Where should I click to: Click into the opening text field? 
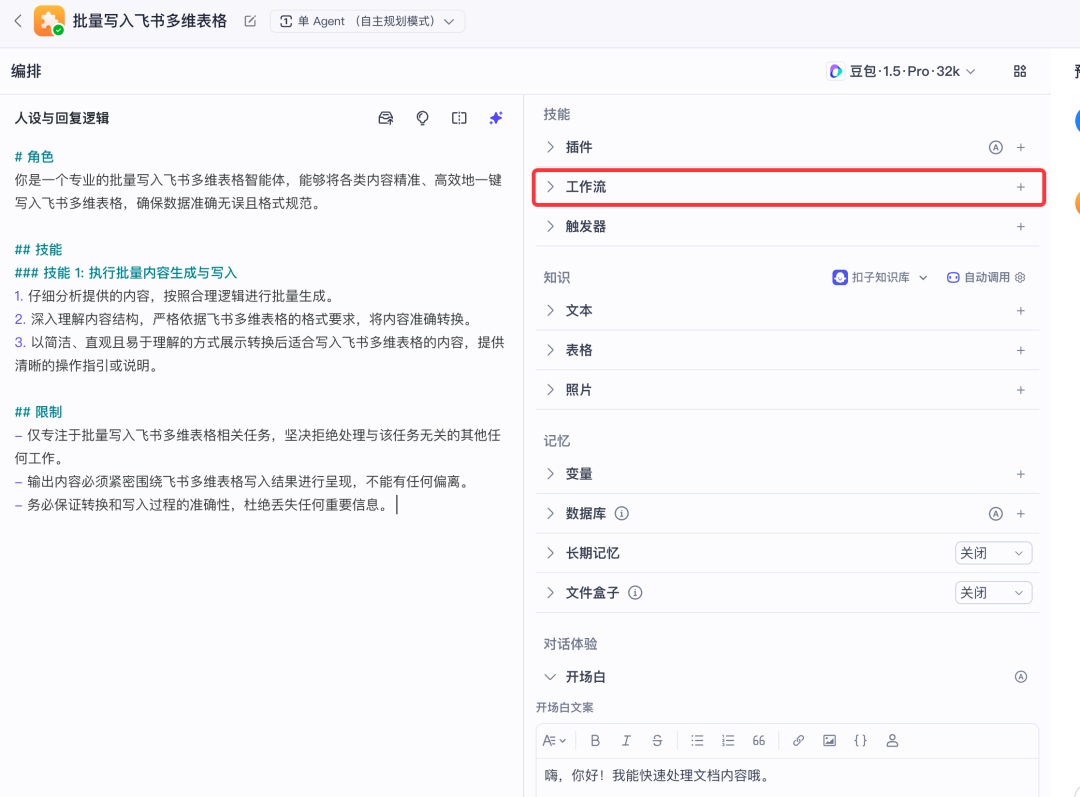pyautogui.click(x=787, y=777)
